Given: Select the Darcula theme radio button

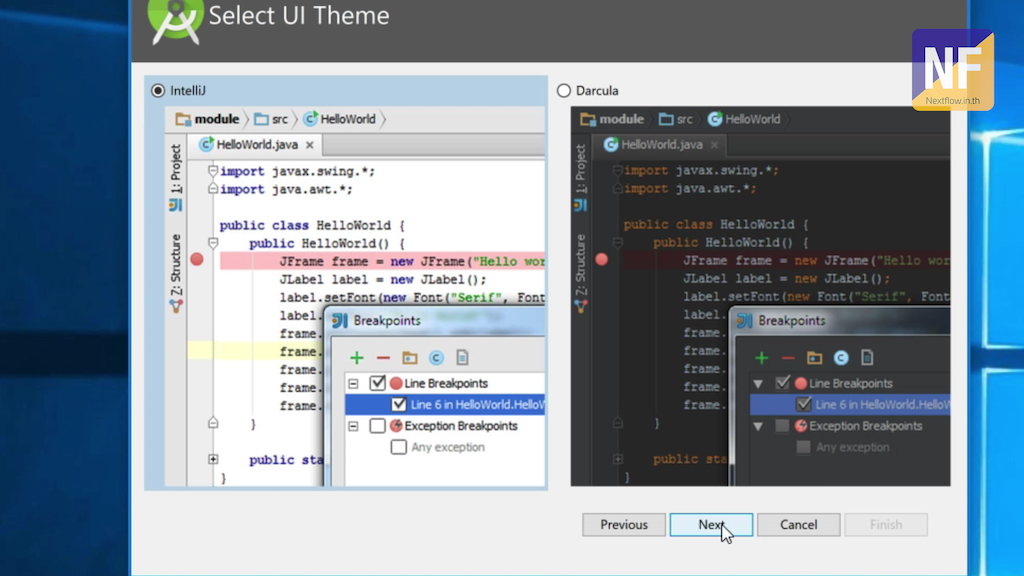Looking at the screenshot, I should [566, 89].
